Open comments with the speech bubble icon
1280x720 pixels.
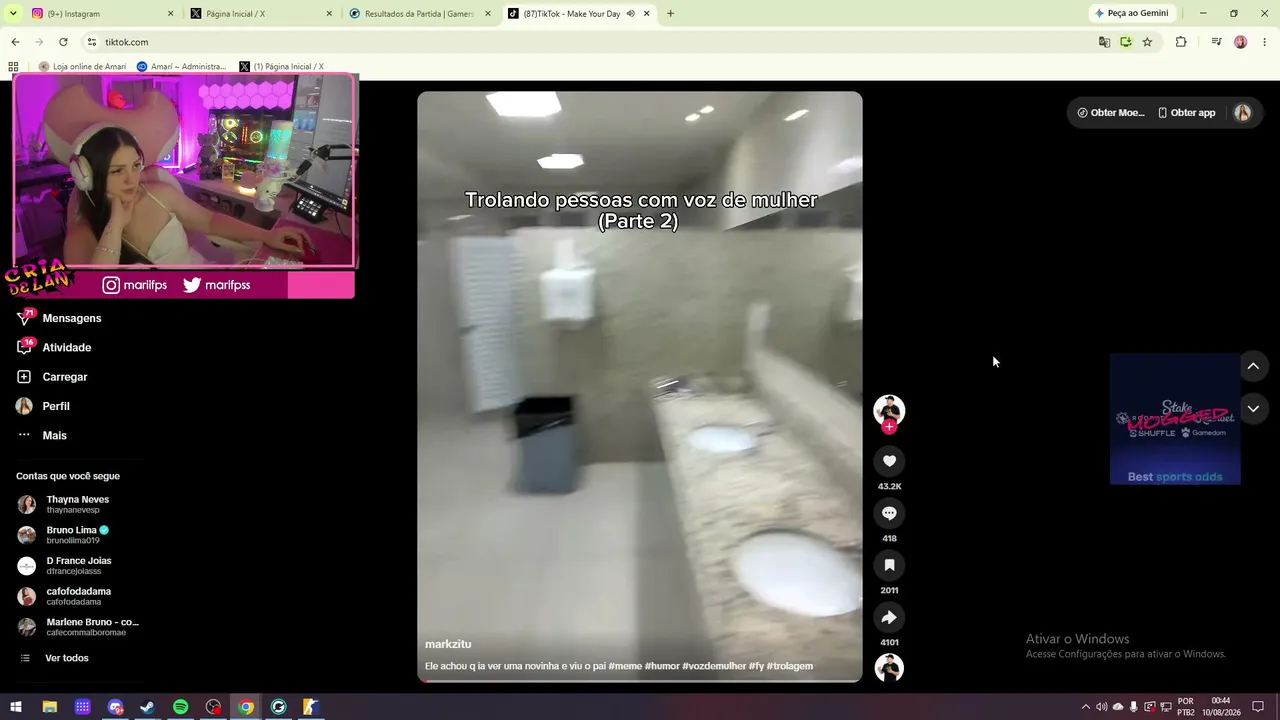(889, 513)
